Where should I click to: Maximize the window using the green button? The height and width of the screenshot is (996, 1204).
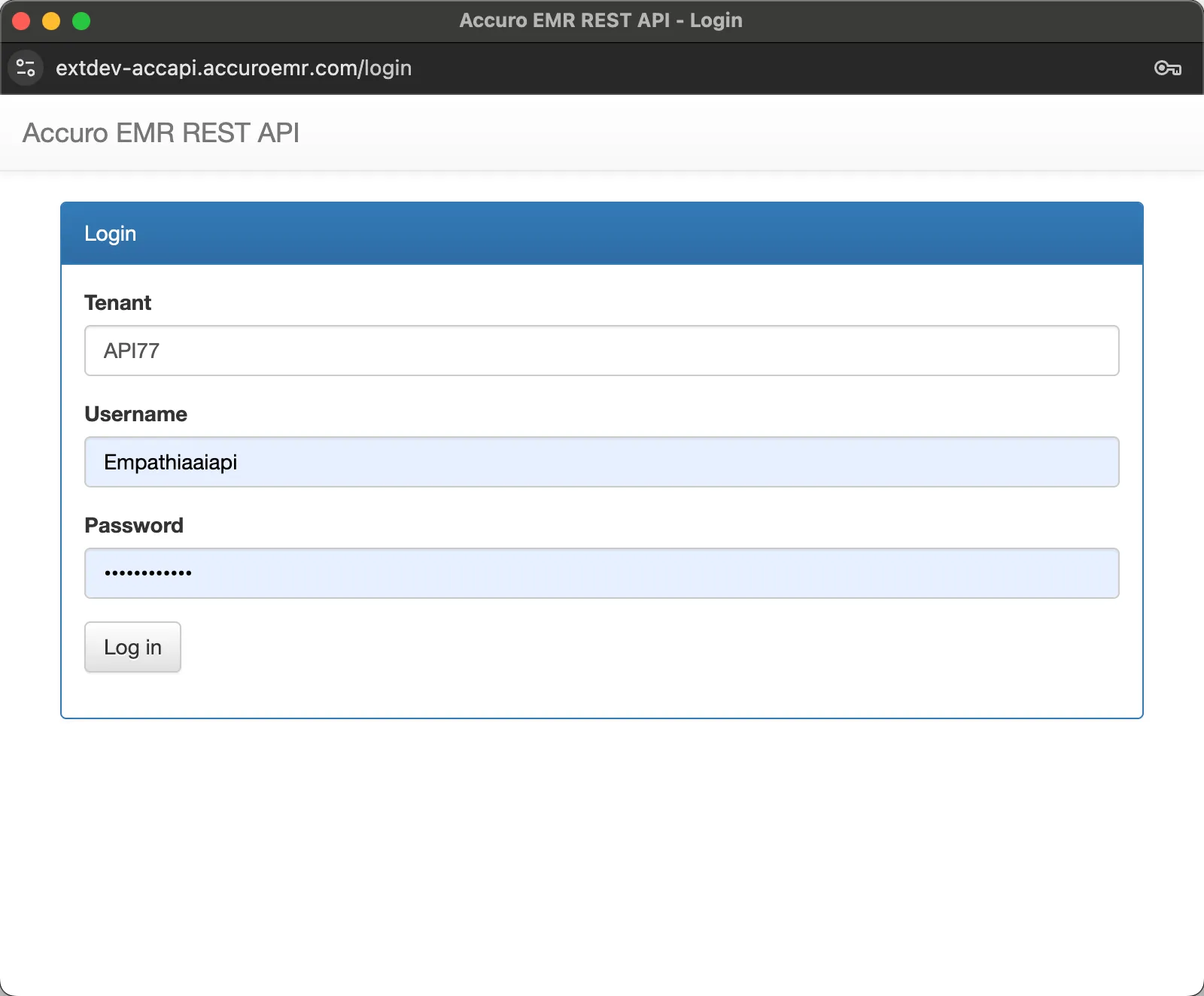[x=81, y=21]
